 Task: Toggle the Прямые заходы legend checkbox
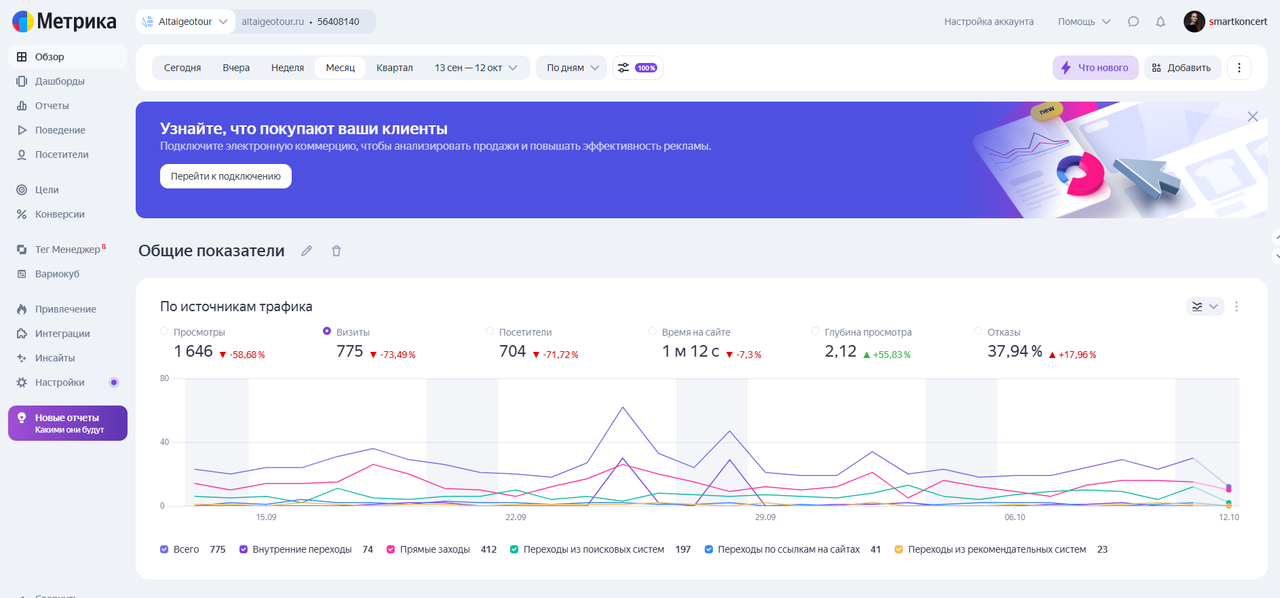coord(390,549)
